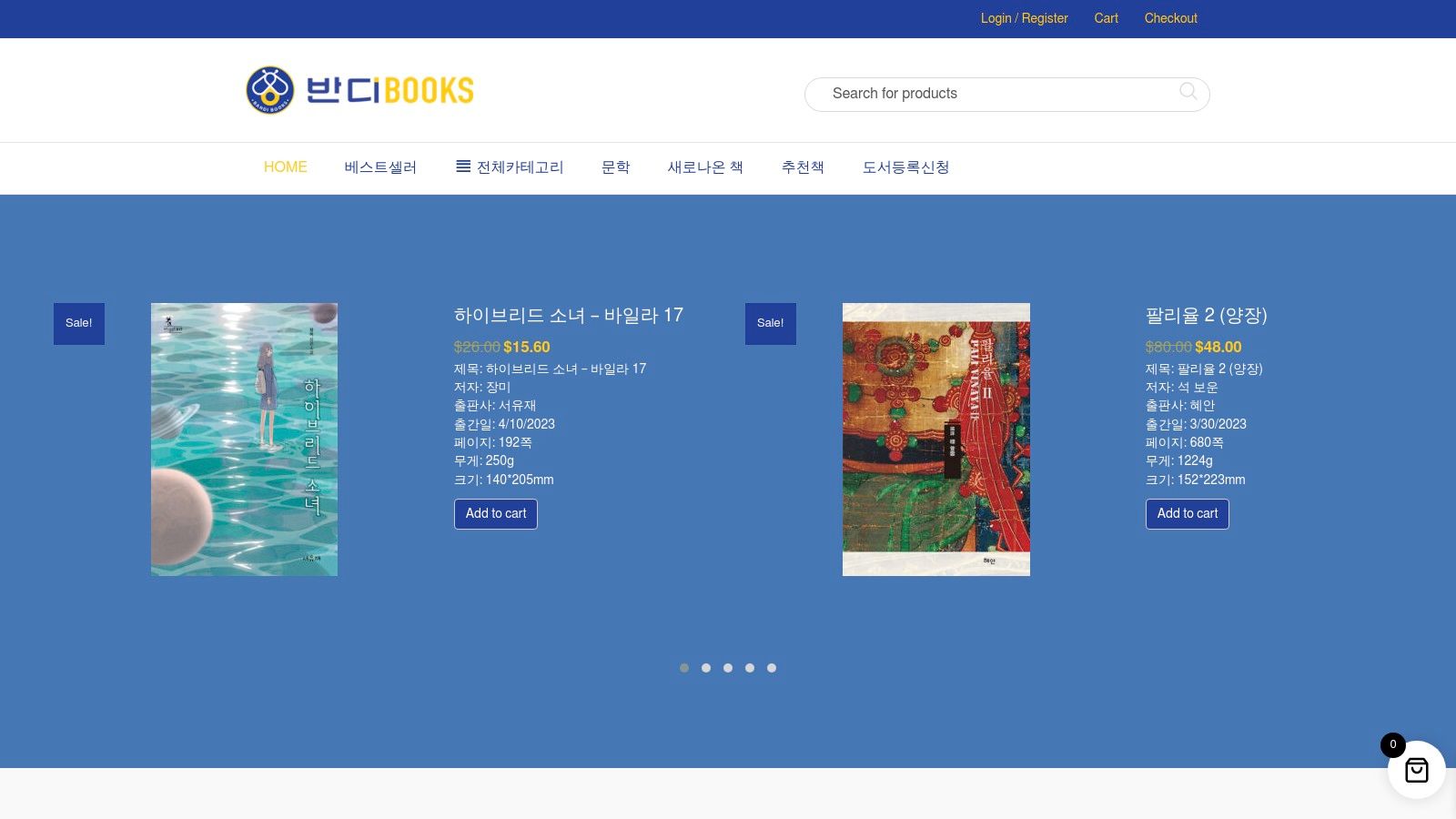Screen dimensions: 1456x819
Task: Click text 무게: 1224g
Action: tap(1179, 460)
